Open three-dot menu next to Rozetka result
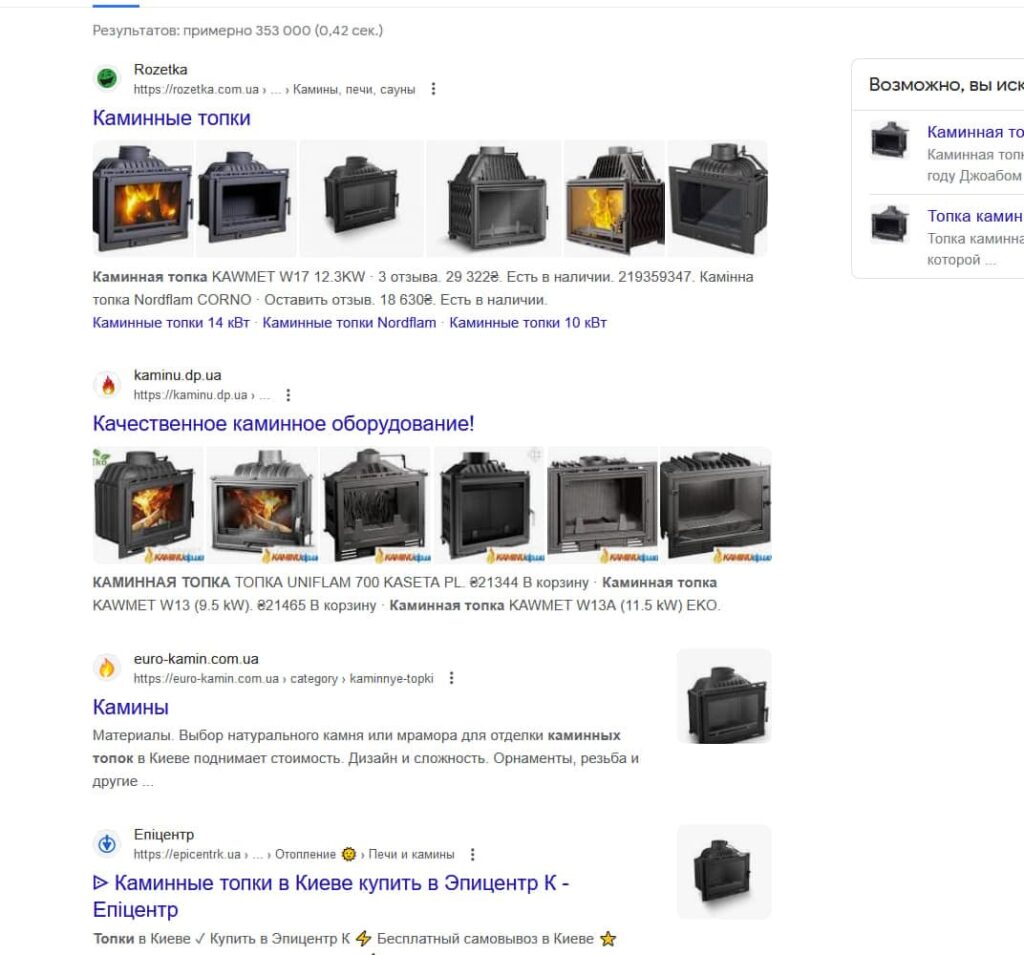Screen dimensions: 1024x955 click(433, 89)
